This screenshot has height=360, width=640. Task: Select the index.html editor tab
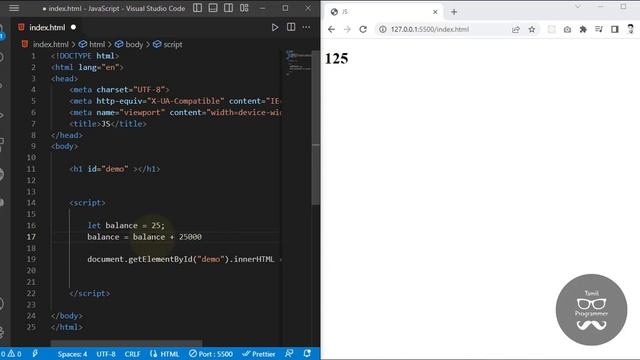pos(47,27)
